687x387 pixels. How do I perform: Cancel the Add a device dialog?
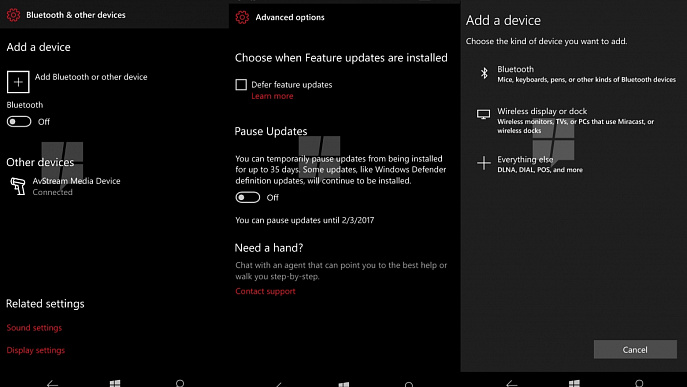[x=635, y=349]
